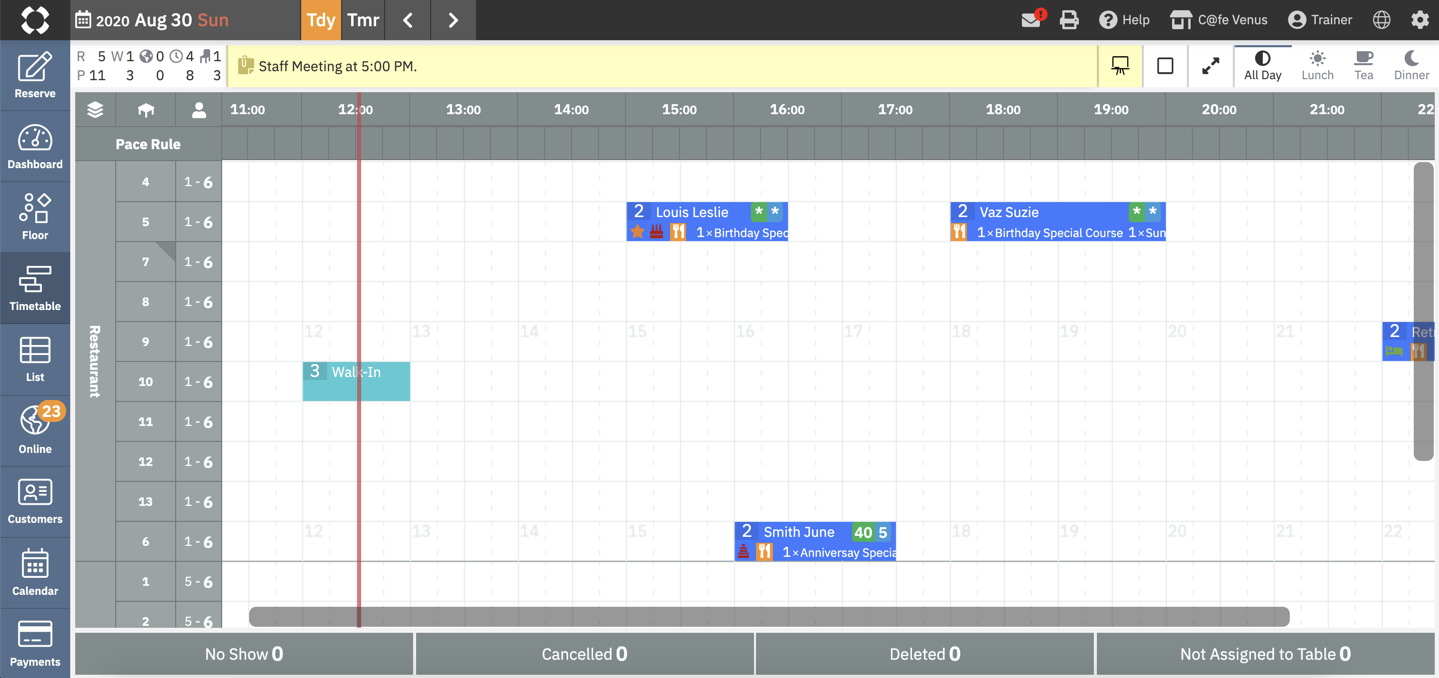Click the vertical timetable scrollbar
The width and height of the screenshot is (1439, 678).
(x=1424, y=311)
